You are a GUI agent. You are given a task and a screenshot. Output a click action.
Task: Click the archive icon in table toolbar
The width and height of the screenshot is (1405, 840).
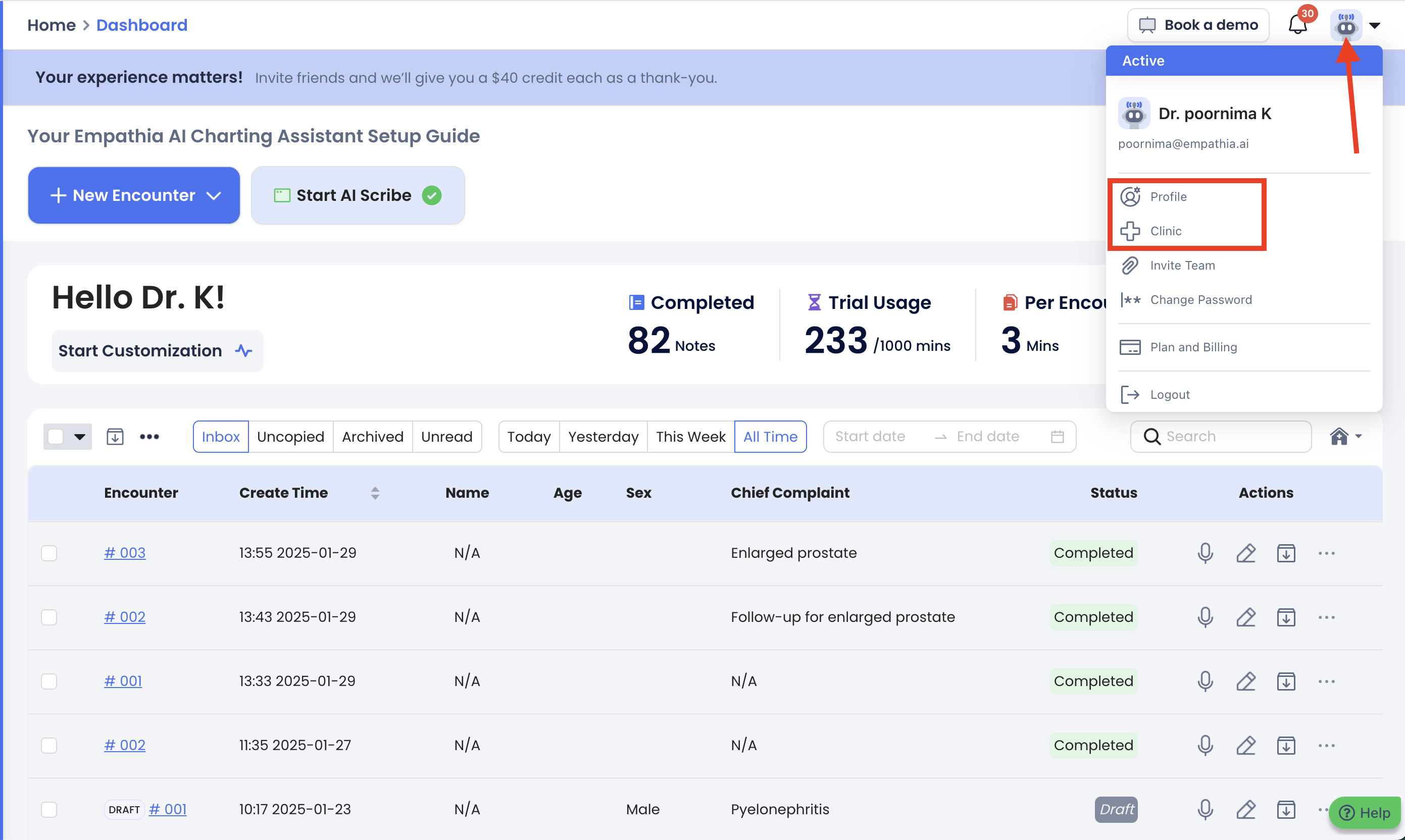click(115, 437)
